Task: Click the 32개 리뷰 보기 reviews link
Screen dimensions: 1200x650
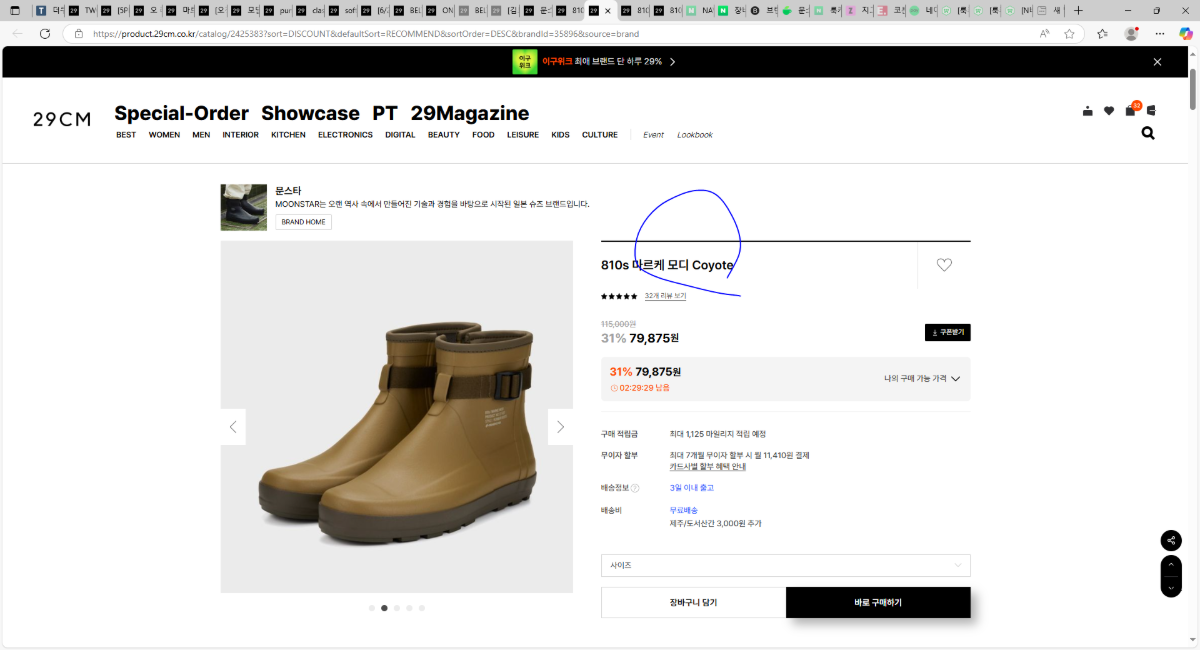Action: pyautogui.click(x=665, y=296)
